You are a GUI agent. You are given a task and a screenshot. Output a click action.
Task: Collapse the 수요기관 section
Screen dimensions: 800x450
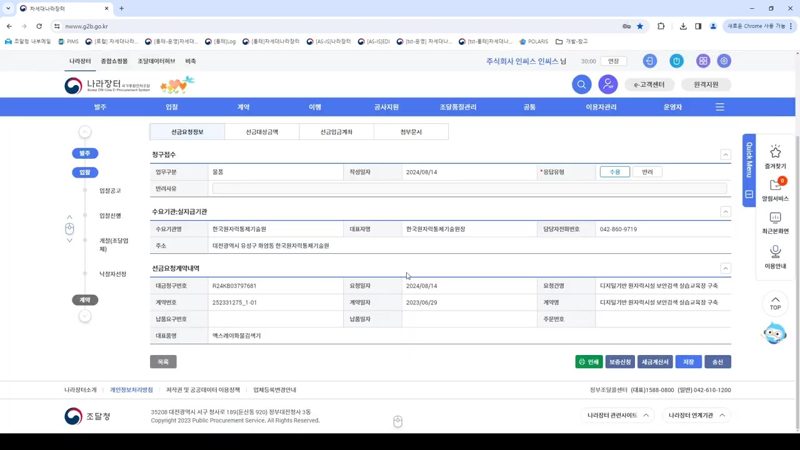click(725, 212)
